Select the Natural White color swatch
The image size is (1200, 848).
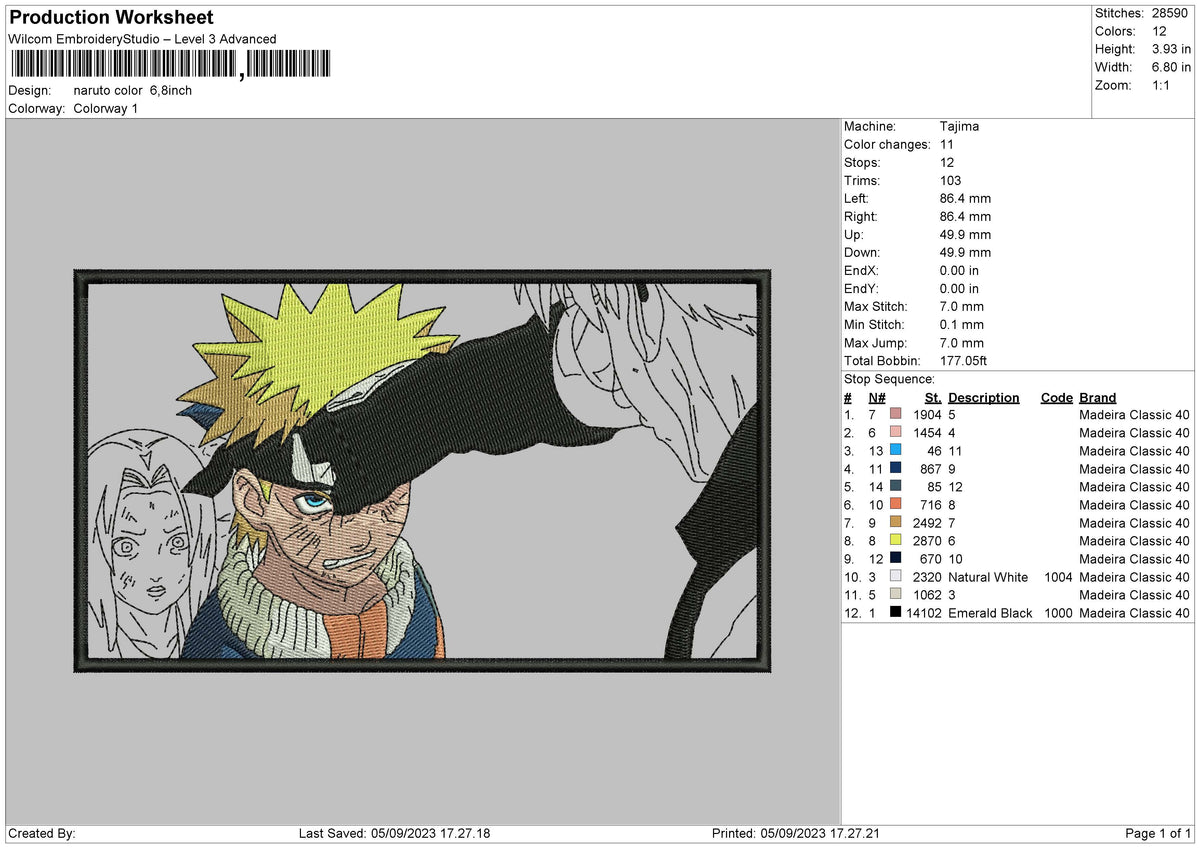point(895,577)
